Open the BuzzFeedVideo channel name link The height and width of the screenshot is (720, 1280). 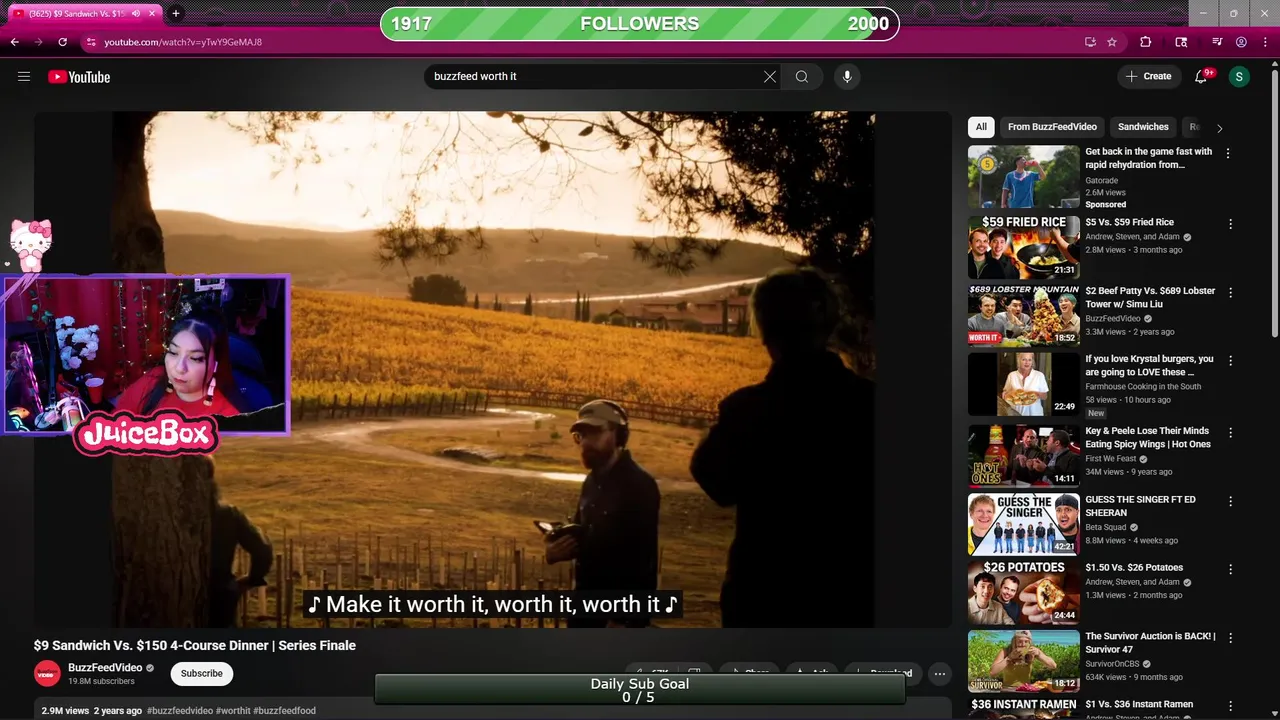click(x=105, y=668)
